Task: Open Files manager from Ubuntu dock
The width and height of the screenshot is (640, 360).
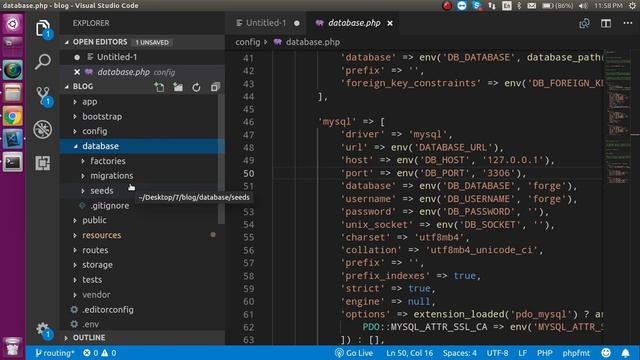Action: (x=13, y=93)
